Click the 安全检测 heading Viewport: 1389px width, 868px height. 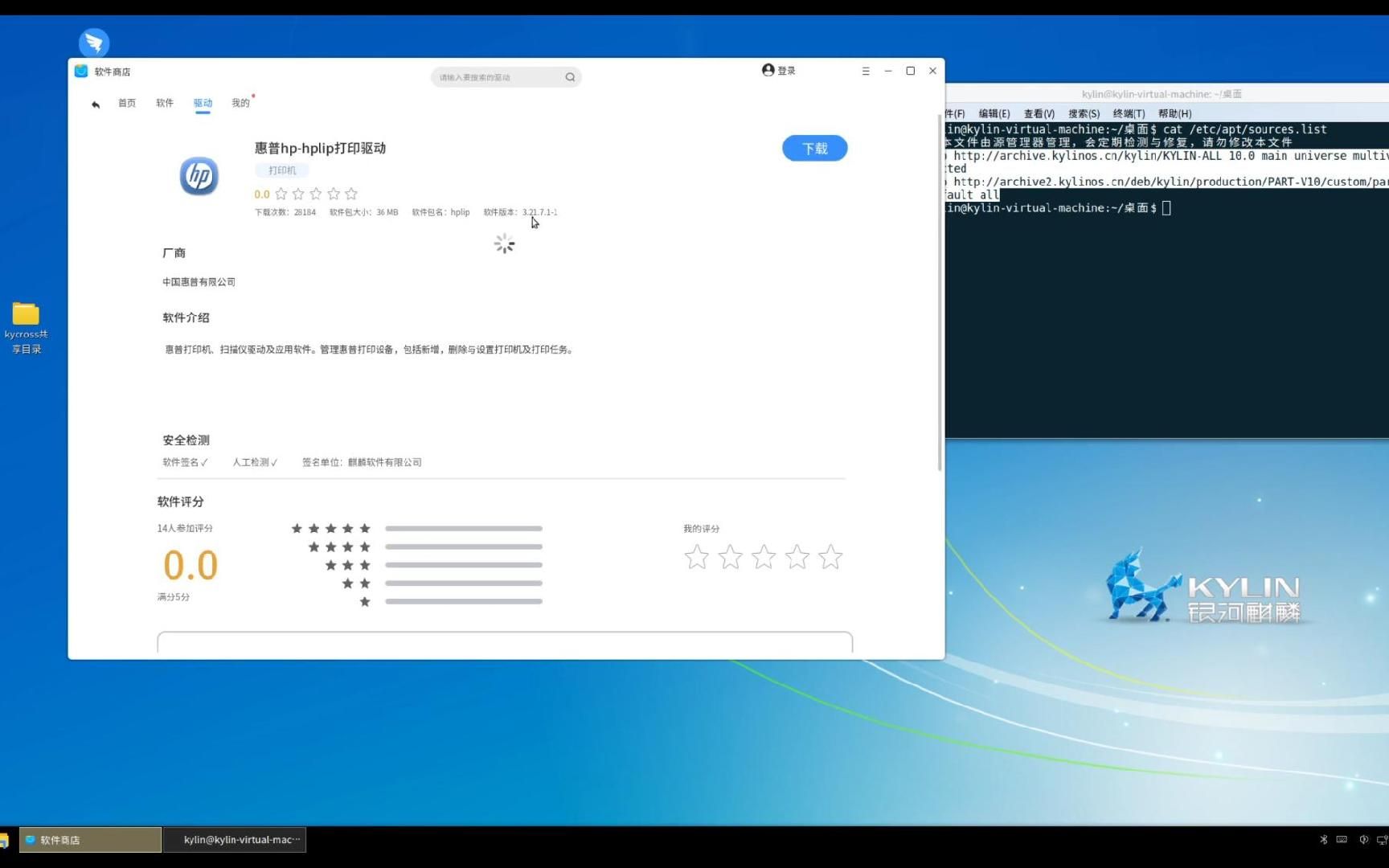(x=186, y=440)
